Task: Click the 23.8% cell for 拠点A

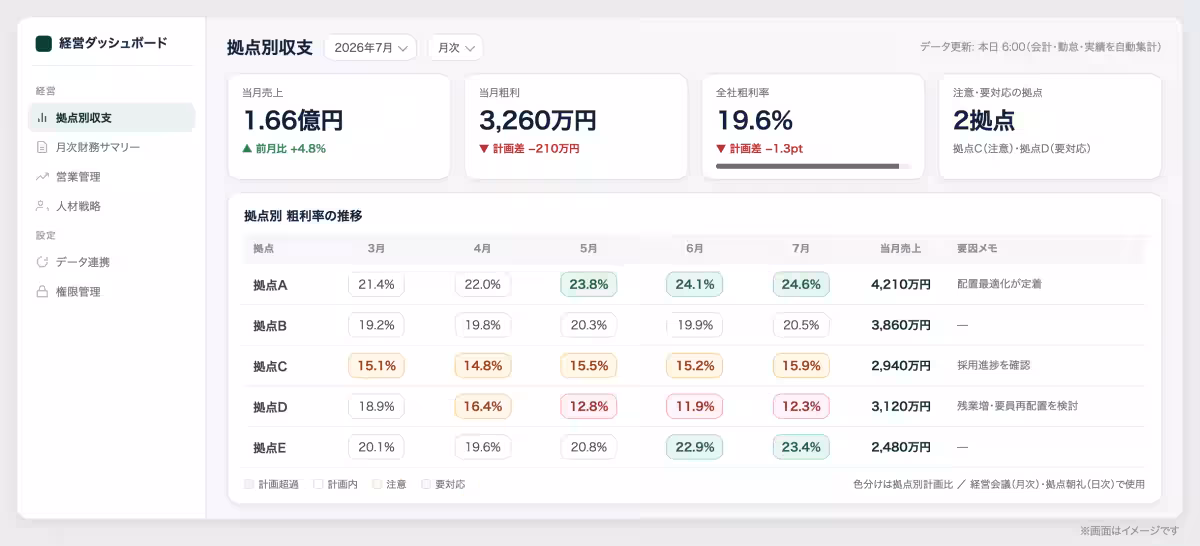Action: coord(589,284)
